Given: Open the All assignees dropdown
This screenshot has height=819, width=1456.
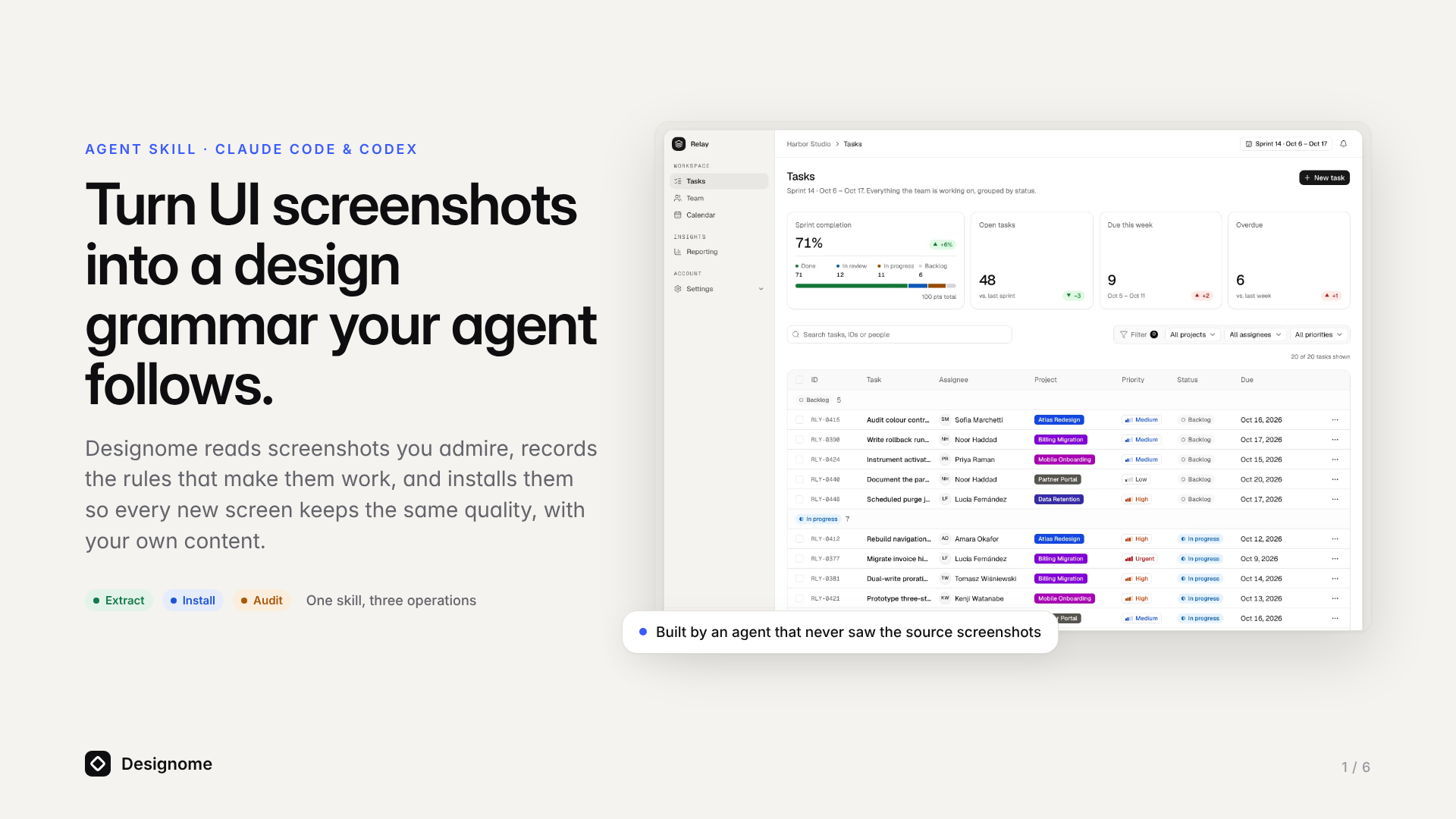Looking at the screenshot, I should click(x=1255, y=334).
